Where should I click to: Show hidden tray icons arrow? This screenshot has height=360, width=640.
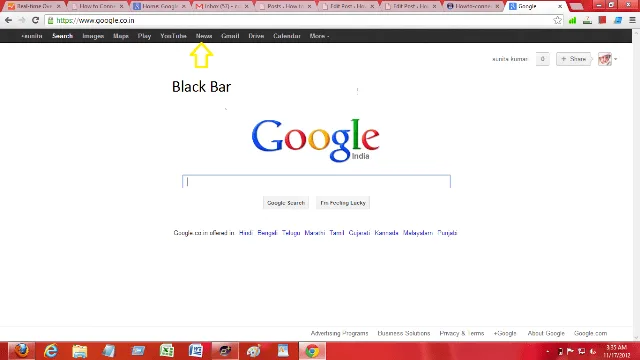coord(548,351)
